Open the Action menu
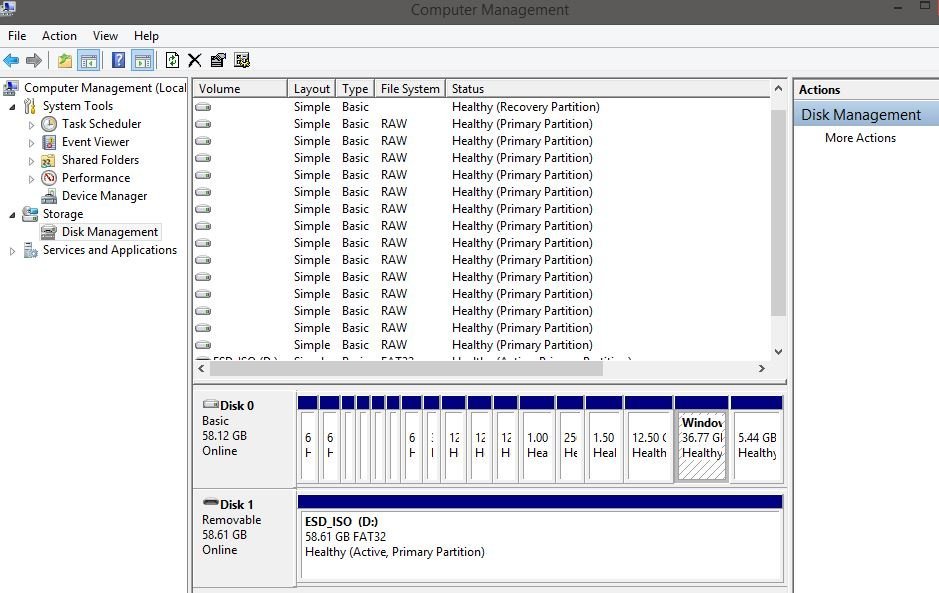Screen dimensions: 939x593 coord(59,36)
